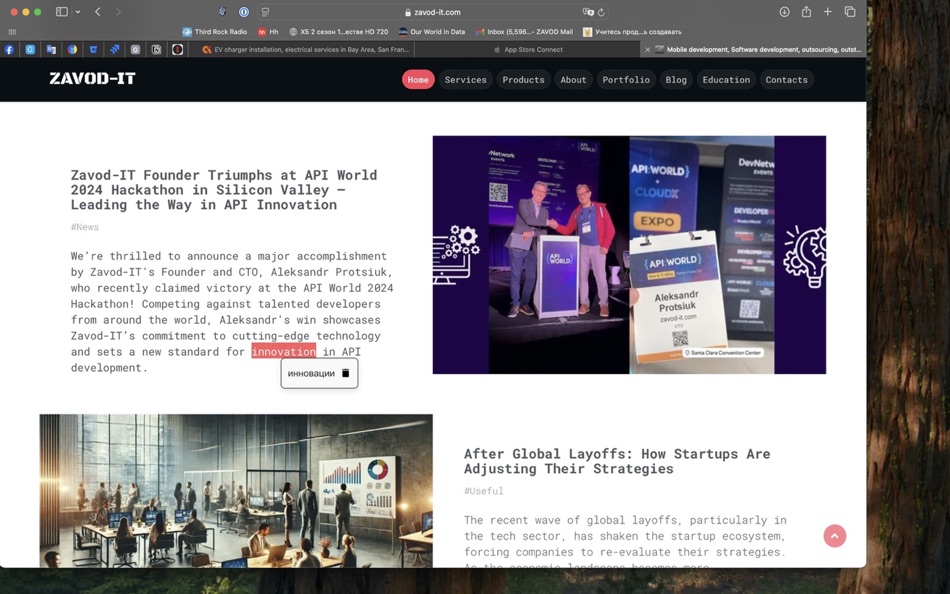Open the Portfolio navigation item
The image size is (950, 594).
[626, 79]
